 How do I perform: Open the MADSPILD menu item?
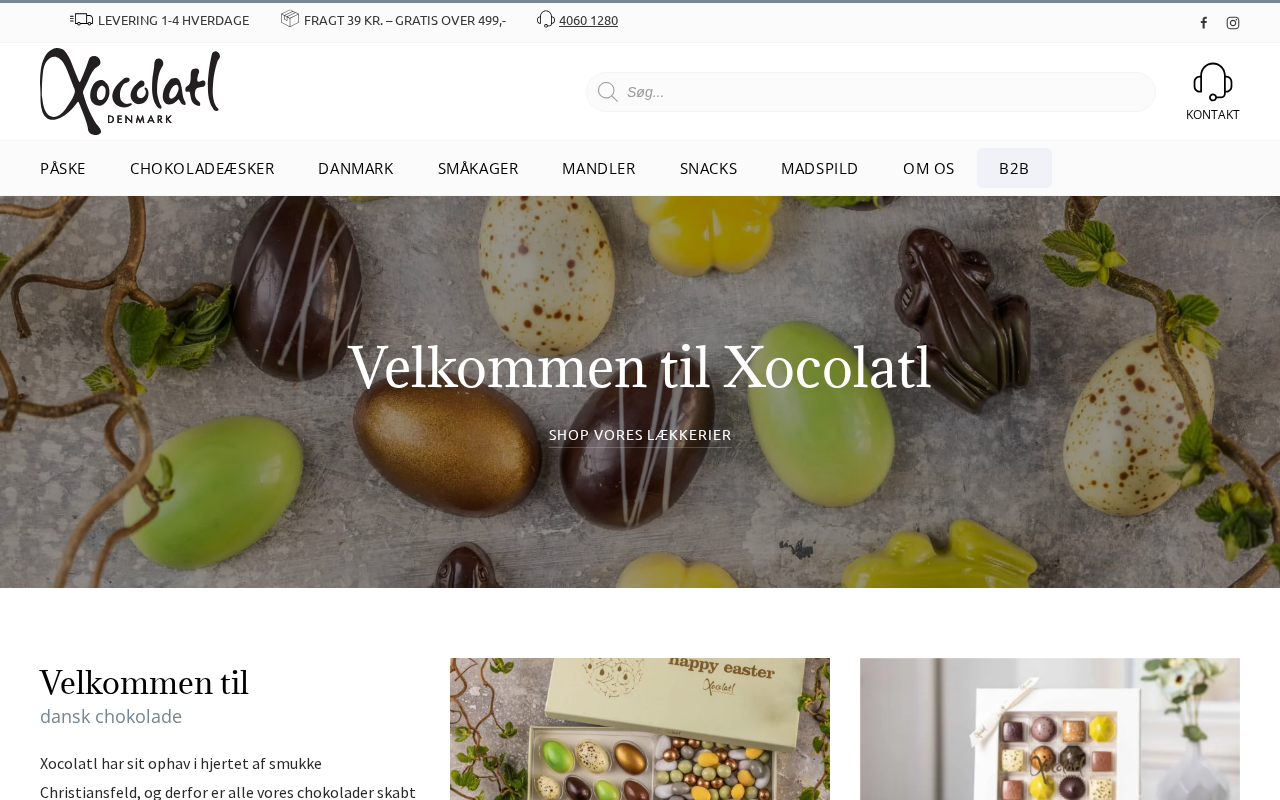point(820,168)
